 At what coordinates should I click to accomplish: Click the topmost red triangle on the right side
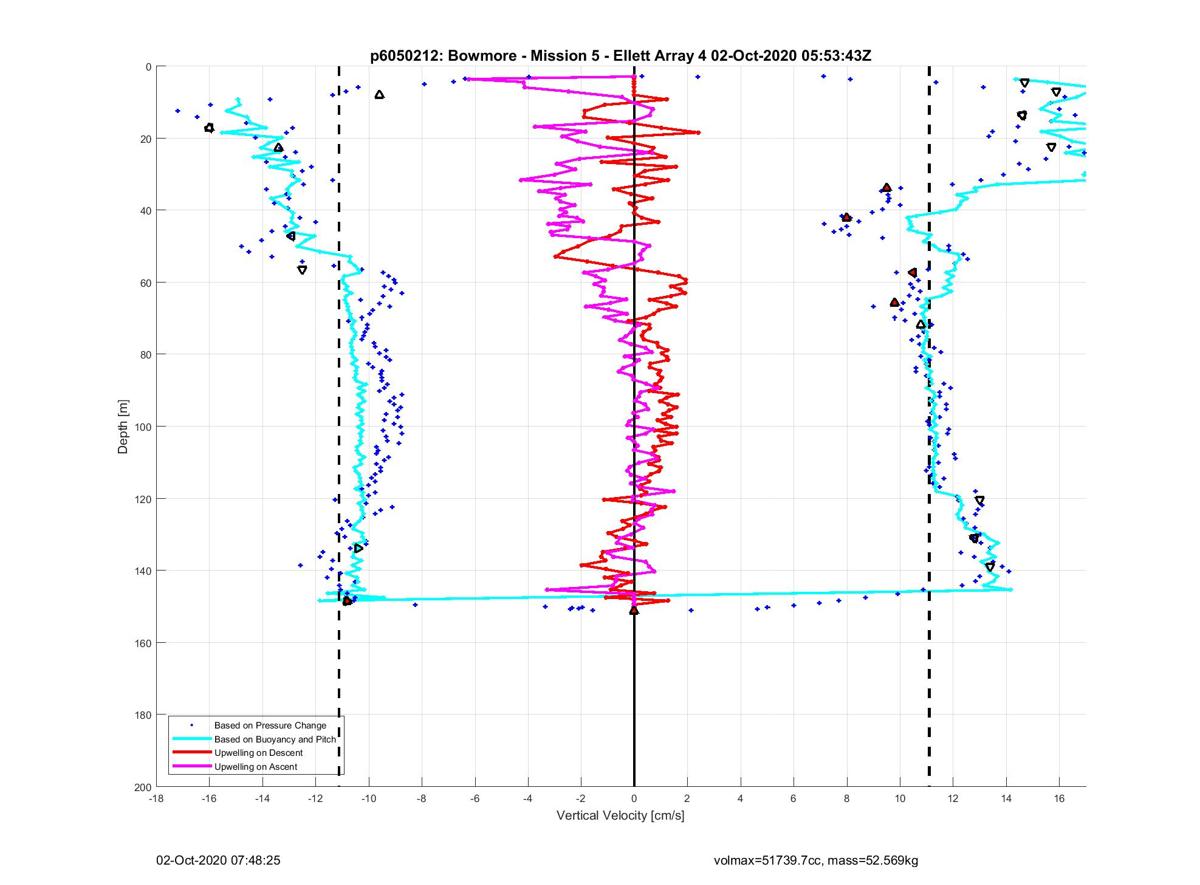[886, 188]
